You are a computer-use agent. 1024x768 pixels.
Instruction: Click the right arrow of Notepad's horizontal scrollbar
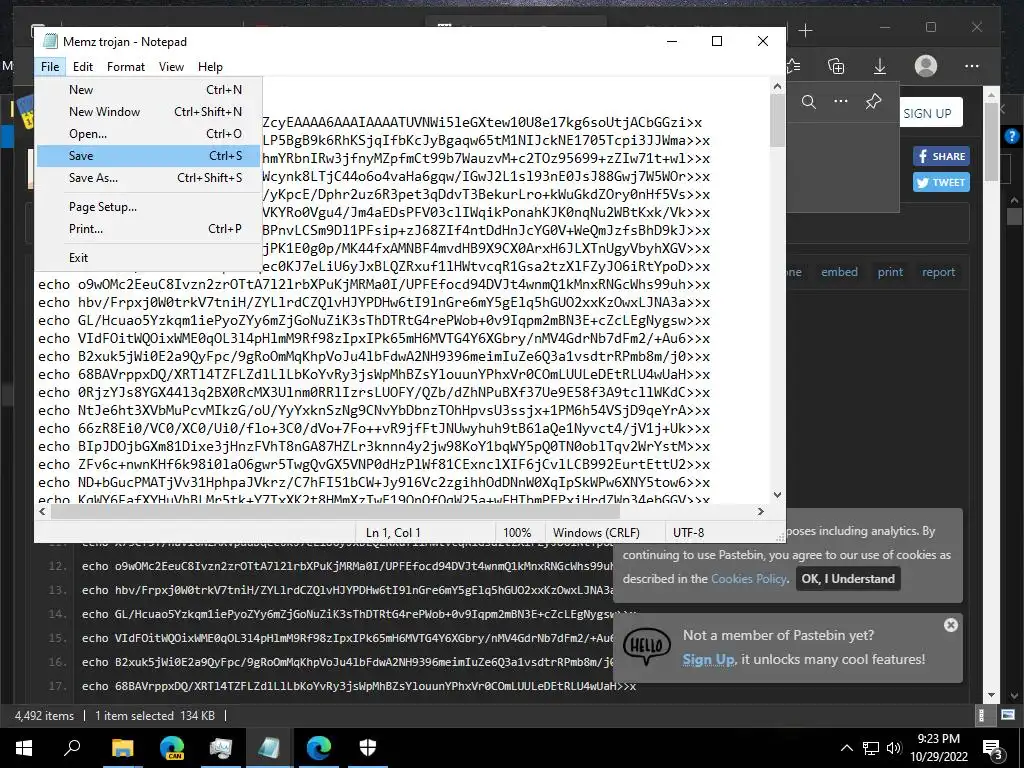(761, 511)
